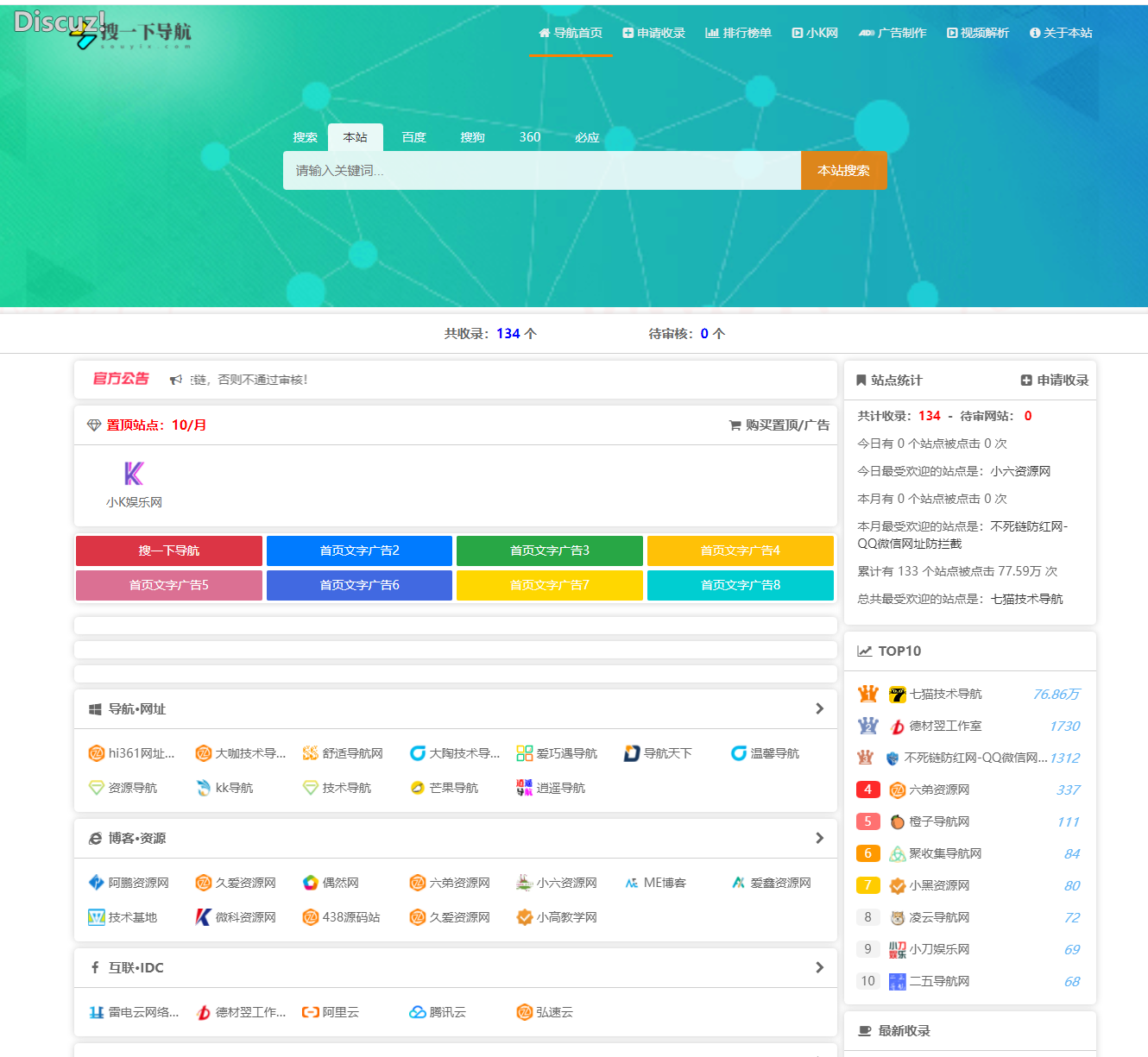Open 广告制作 menu item
The width and height of the screenshot is (1148, 1057).
pos(893,33)
